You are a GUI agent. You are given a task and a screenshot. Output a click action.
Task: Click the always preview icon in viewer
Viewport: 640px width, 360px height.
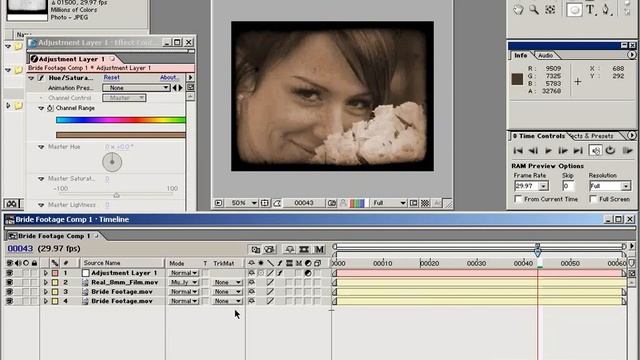[218, 203]
